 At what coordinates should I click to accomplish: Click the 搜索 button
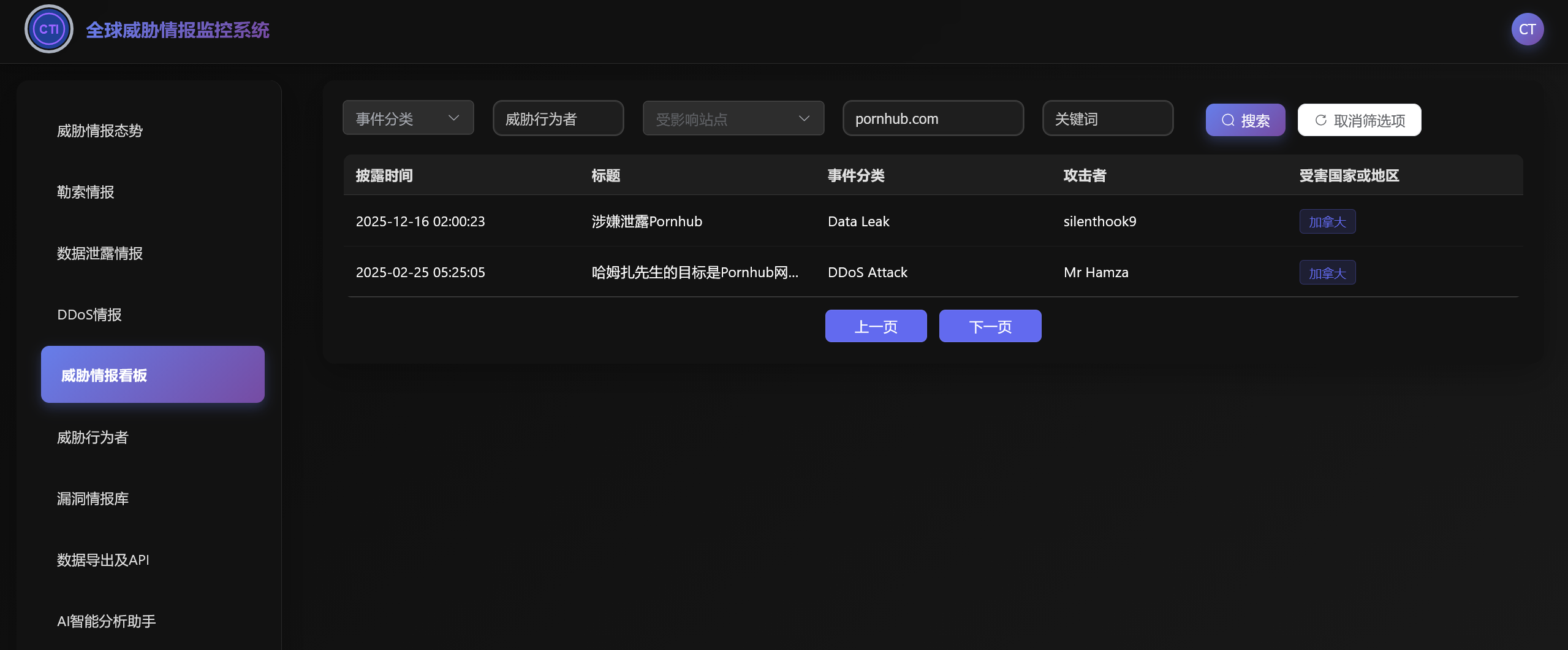[x=1244, y=120]
